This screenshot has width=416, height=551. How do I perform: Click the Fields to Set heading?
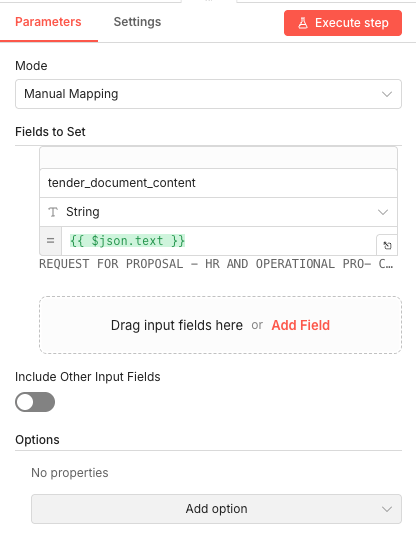[x=50, y=132]
